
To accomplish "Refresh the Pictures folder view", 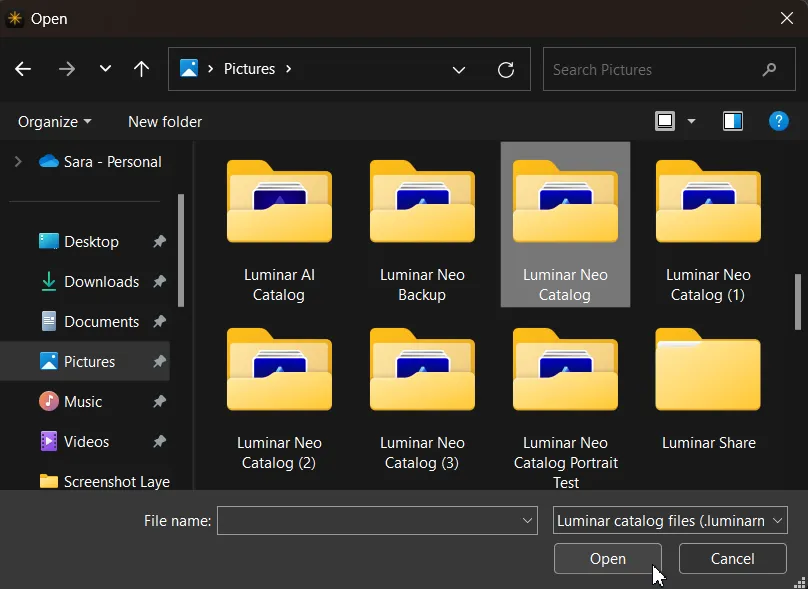I will coord(506,69).
